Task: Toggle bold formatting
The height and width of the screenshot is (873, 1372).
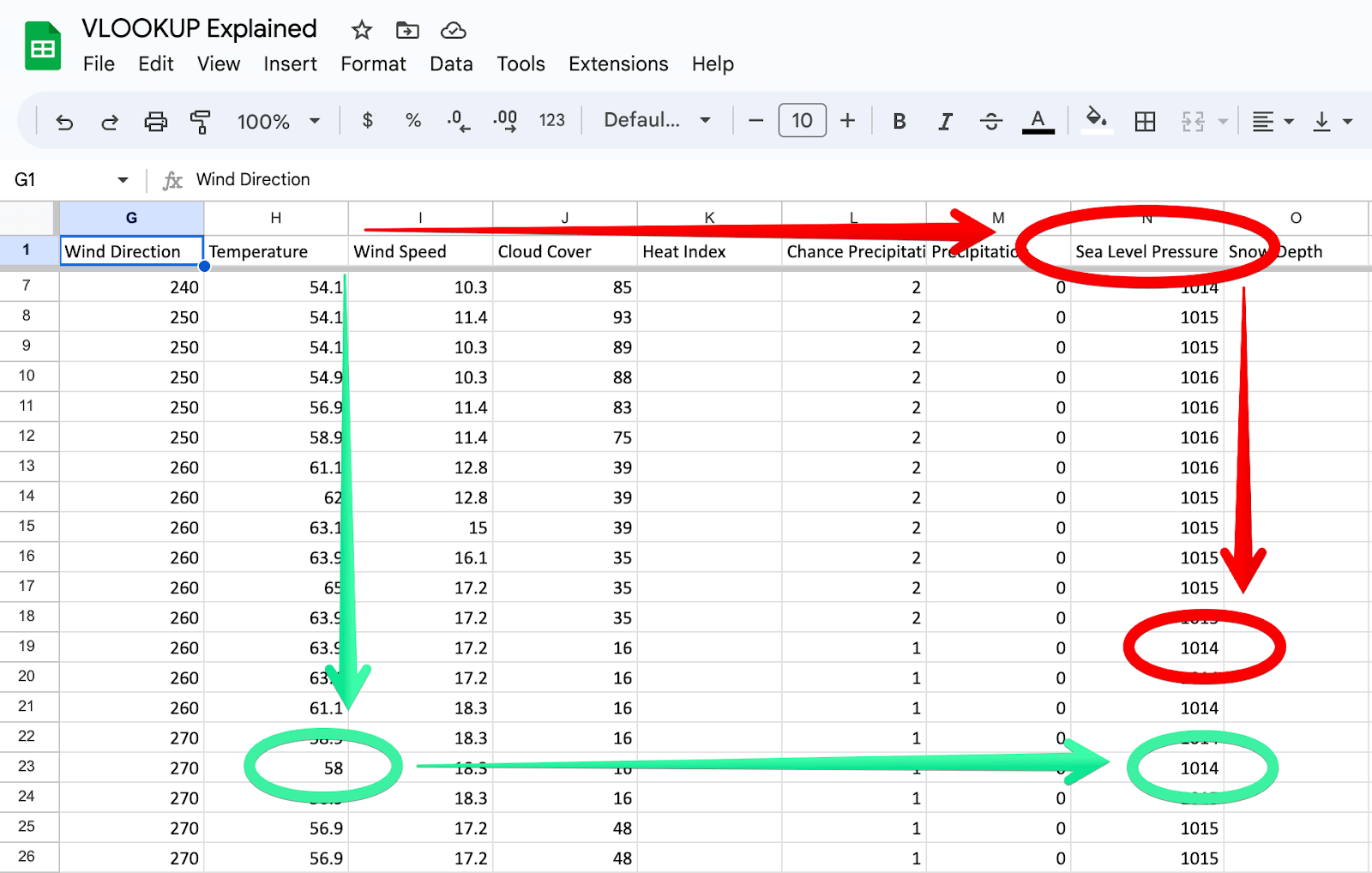Action: [900, 122]
